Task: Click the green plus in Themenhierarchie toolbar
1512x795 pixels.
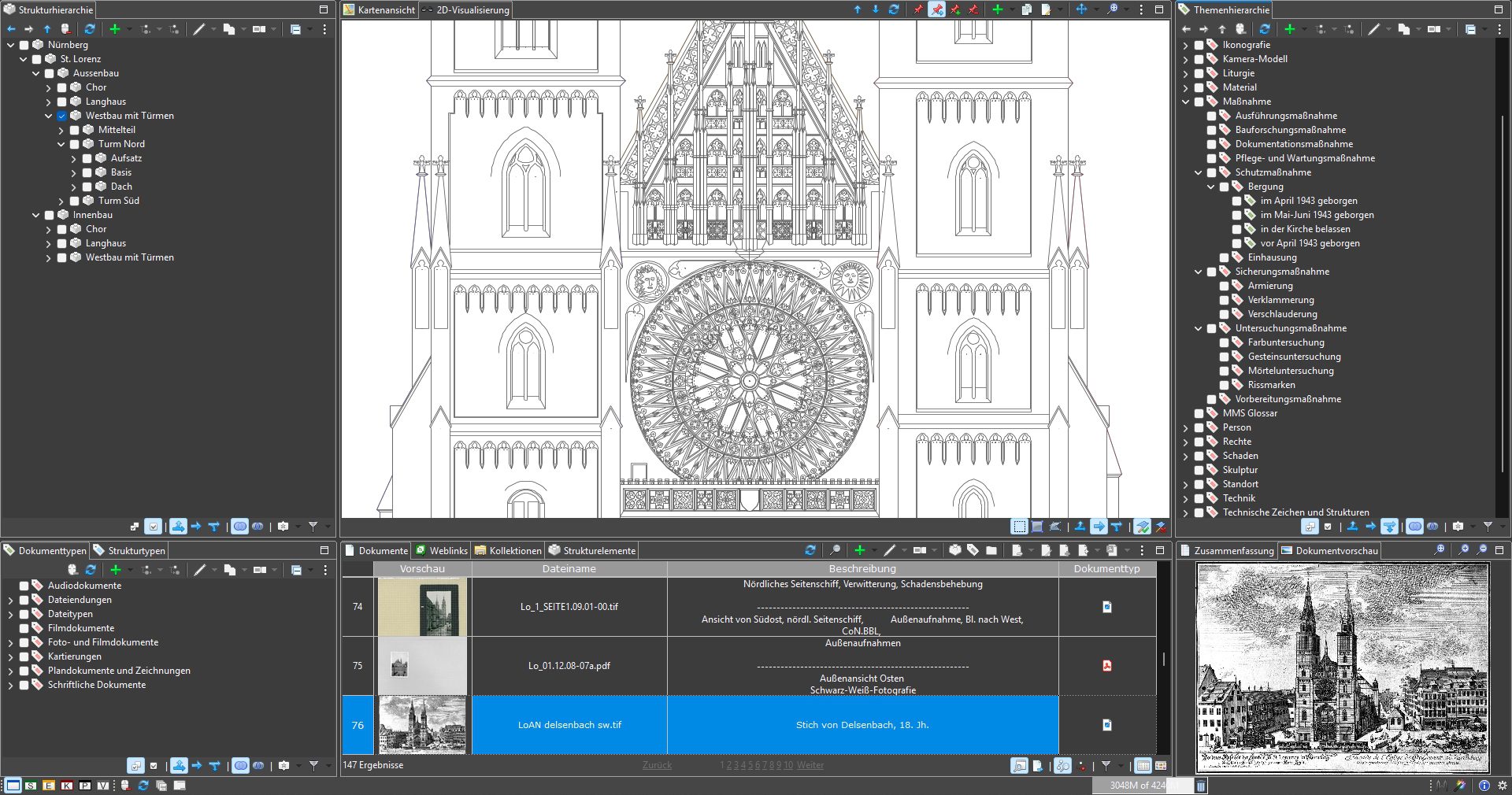Action: click(1289, 29)
